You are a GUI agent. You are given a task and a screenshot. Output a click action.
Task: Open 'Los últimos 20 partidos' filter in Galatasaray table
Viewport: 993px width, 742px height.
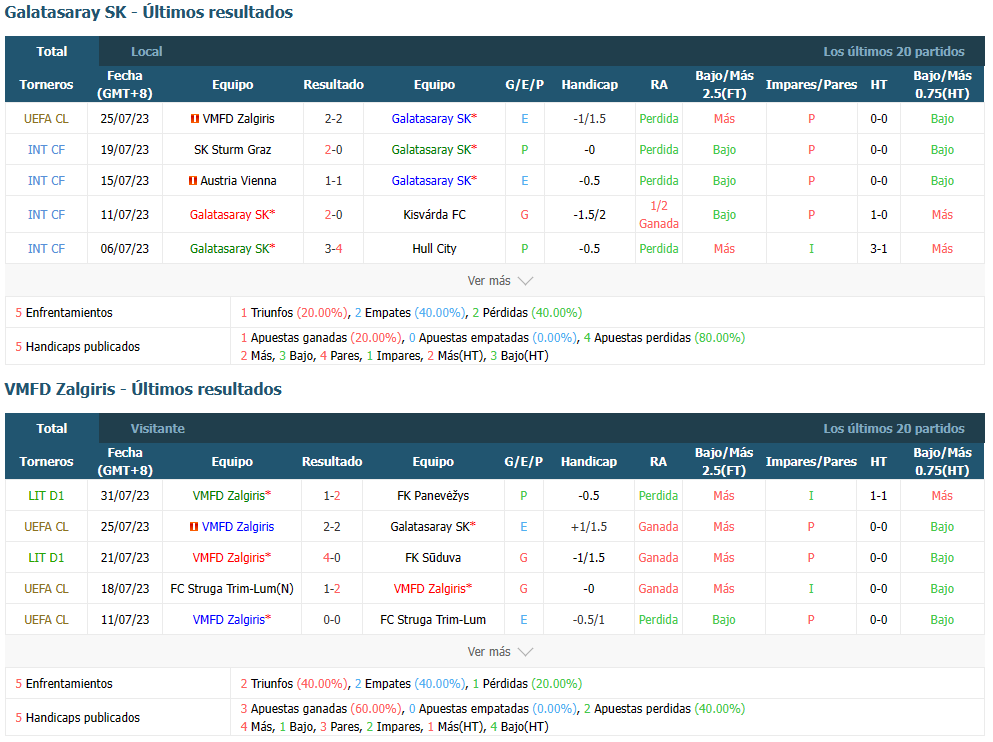point(894,52)
